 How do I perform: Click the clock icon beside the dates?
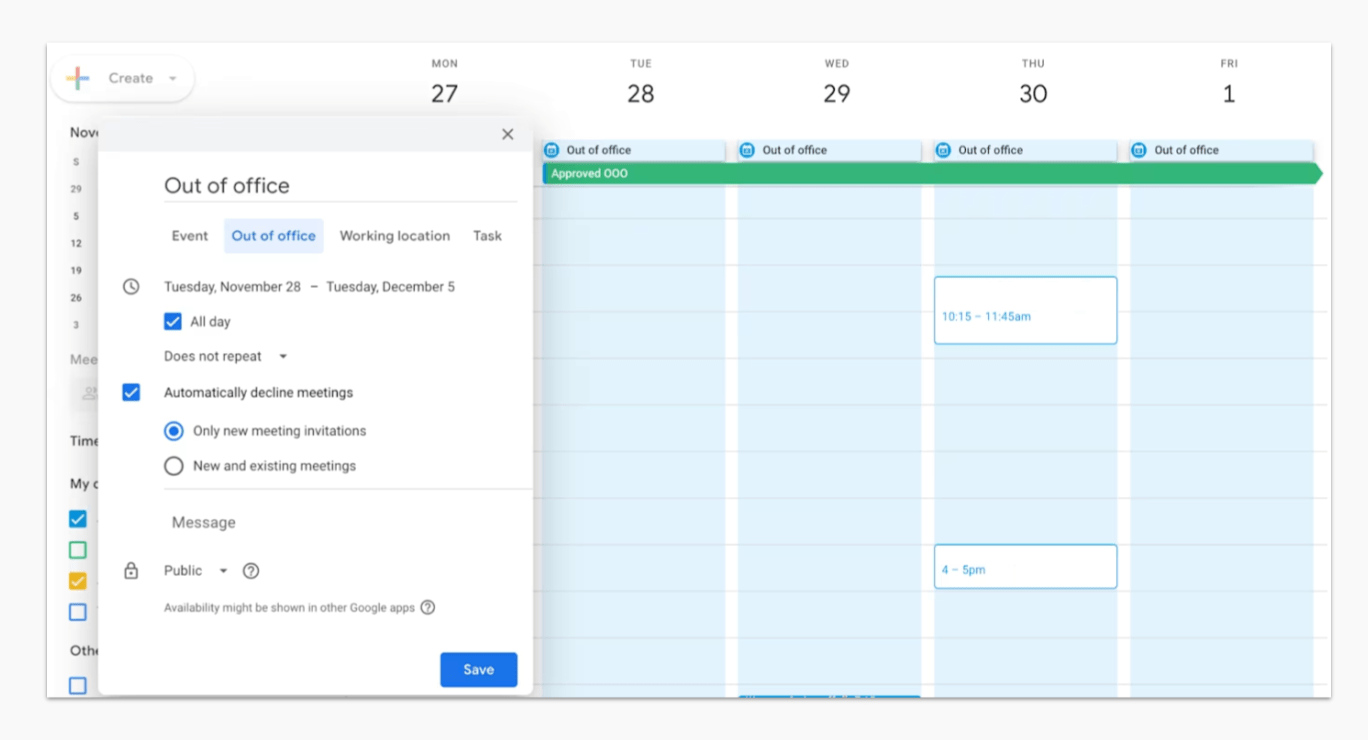pyautogui.click(x=131, y=287)
